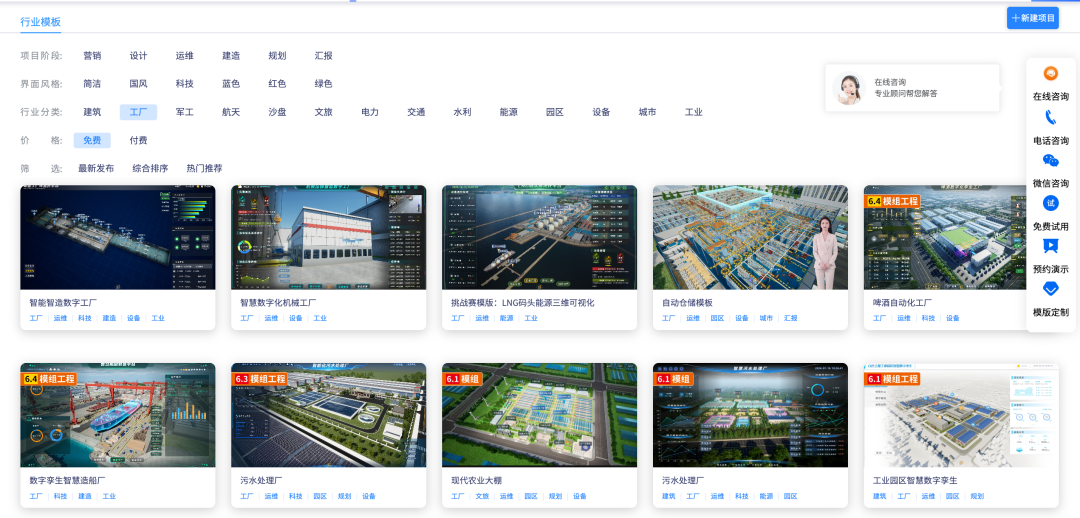Click the 模版定制 diamond icon
The width and height of the screenshot is (1080, 518).
pyautogui.click(x=1050, y=289)
